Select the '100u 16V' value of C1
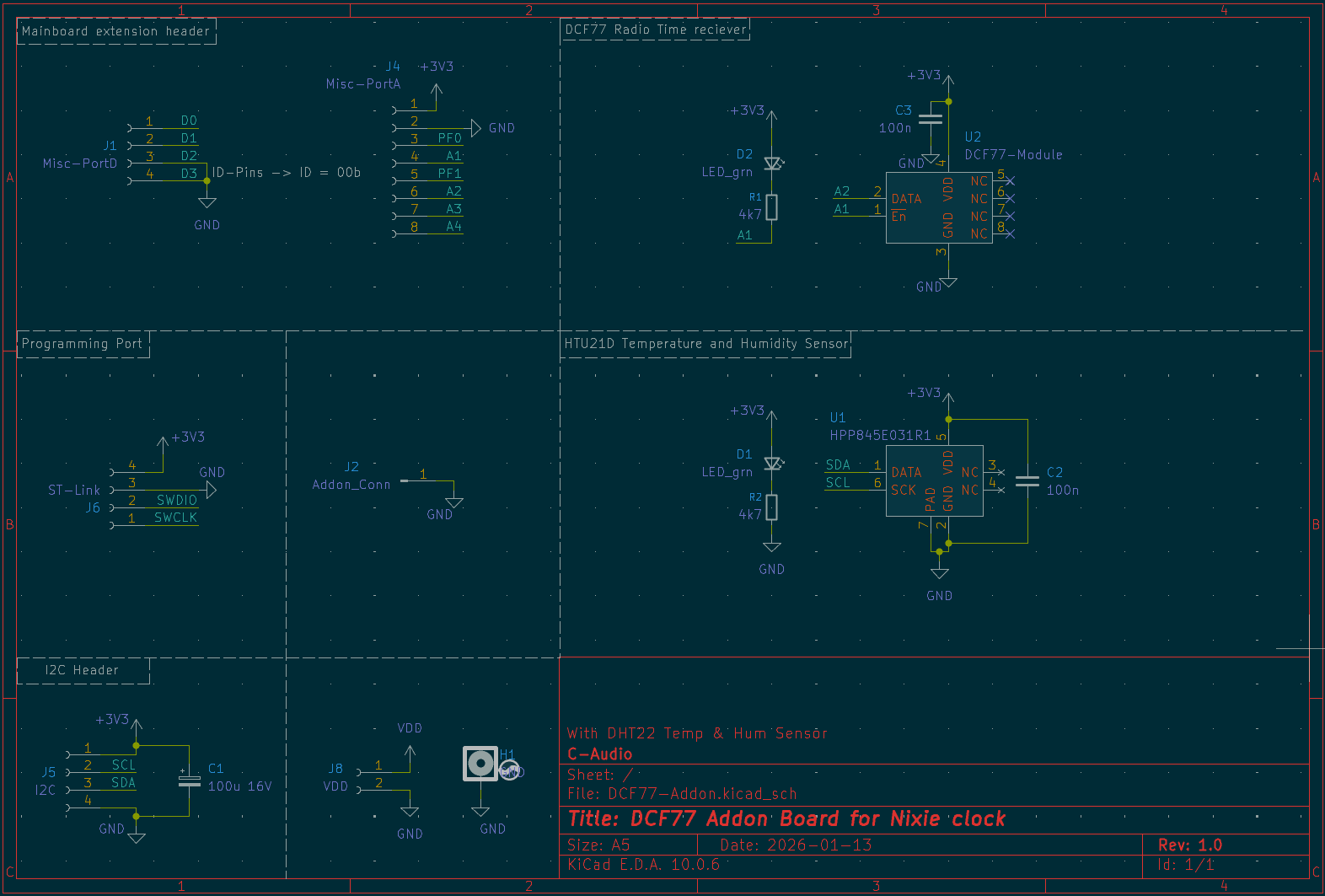Screen dimensions: 1325x896 [x=240, y=786]
